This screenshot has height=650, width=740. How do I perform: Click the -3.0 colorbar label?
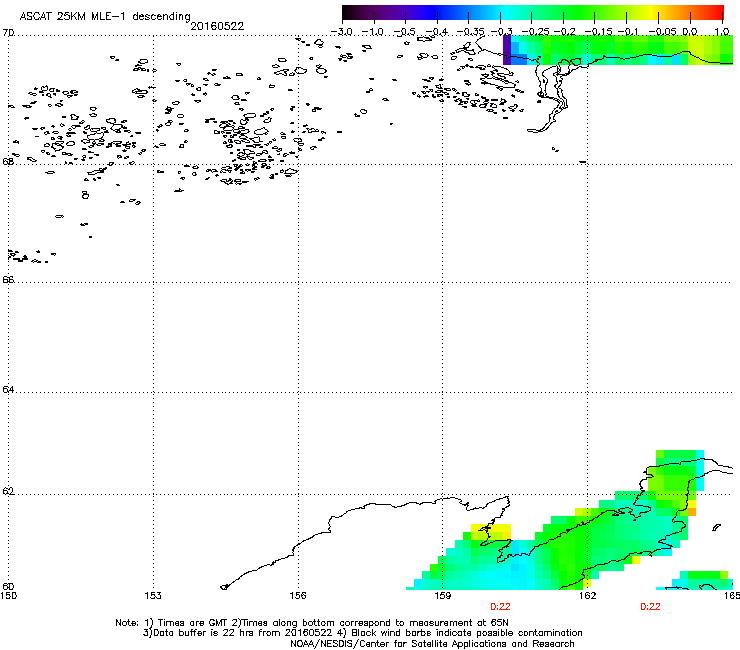tap(342, 32)
